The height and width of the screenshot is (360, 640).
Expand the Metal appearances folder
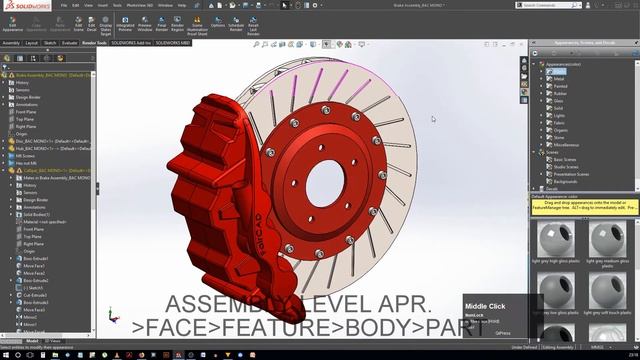[542, 79]
